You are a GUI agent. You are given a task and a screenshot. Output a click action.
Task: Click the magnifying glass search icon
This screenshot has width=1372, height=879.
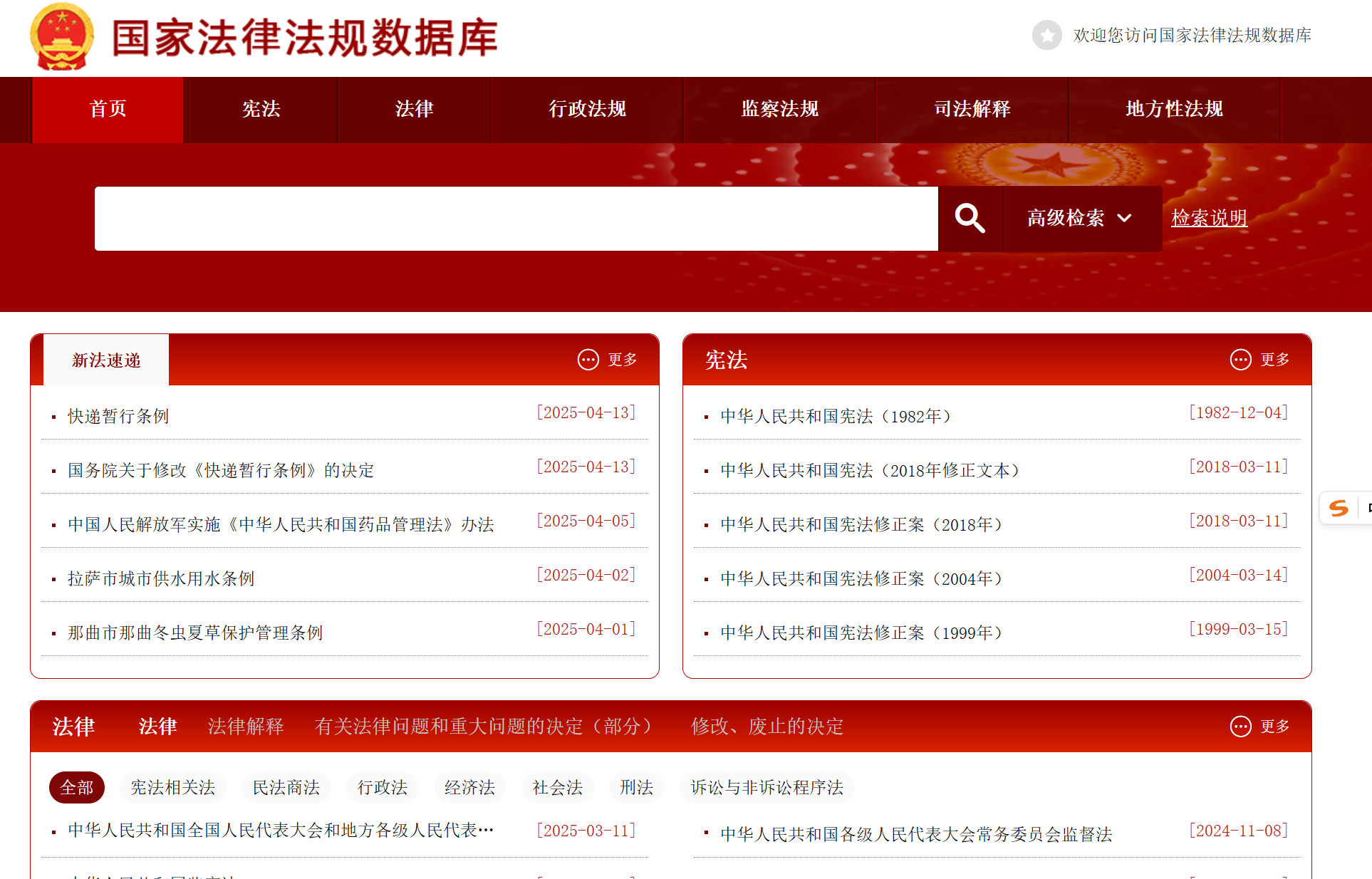(x=970, y=218)
